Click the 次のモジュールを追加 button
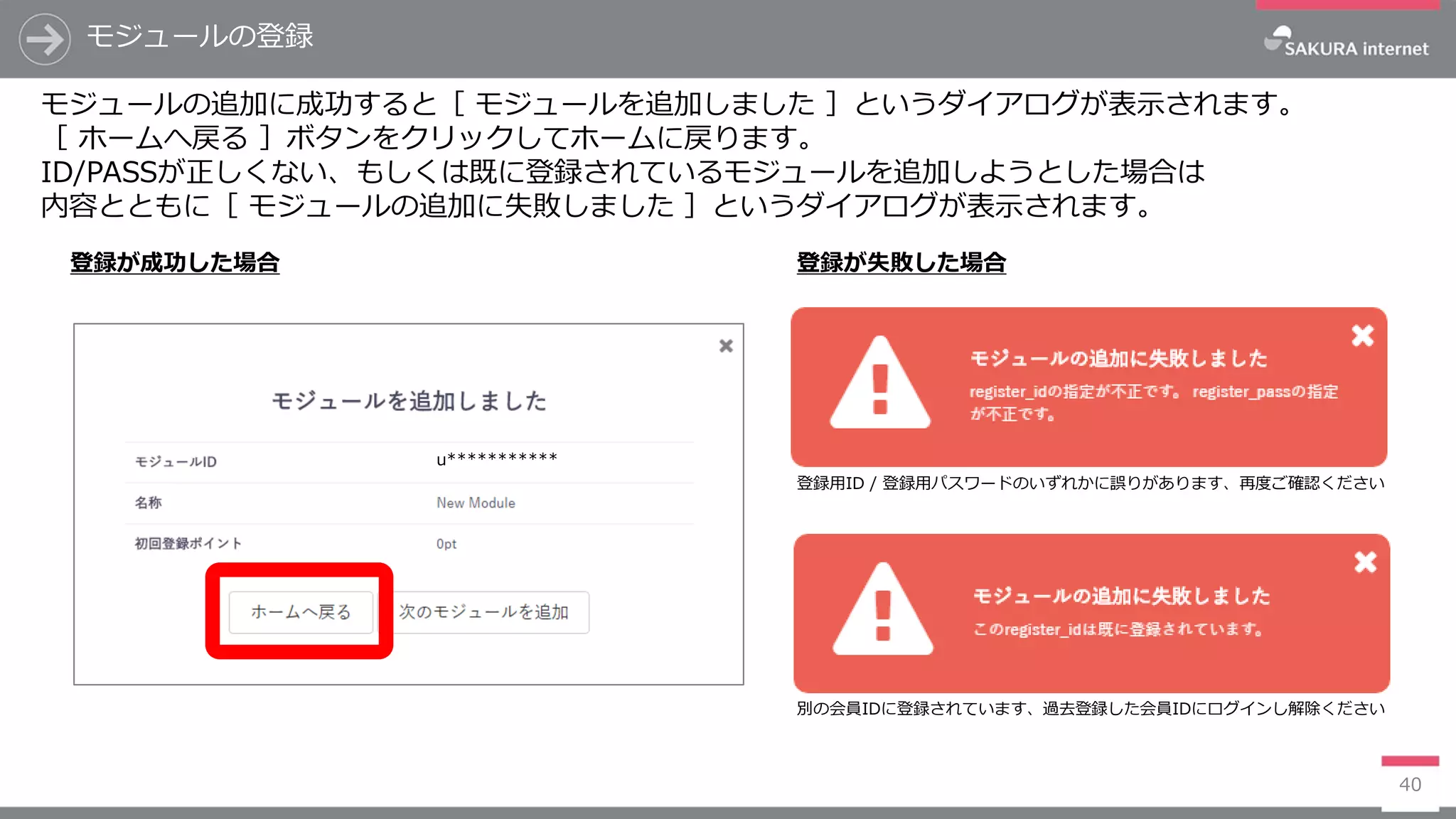The image size is (1456, 819). pos(484,612)
